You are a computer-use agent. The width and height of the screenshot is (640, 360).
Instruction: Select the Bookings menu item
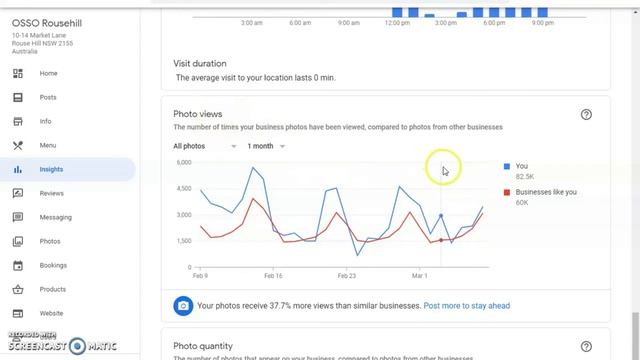53,265
